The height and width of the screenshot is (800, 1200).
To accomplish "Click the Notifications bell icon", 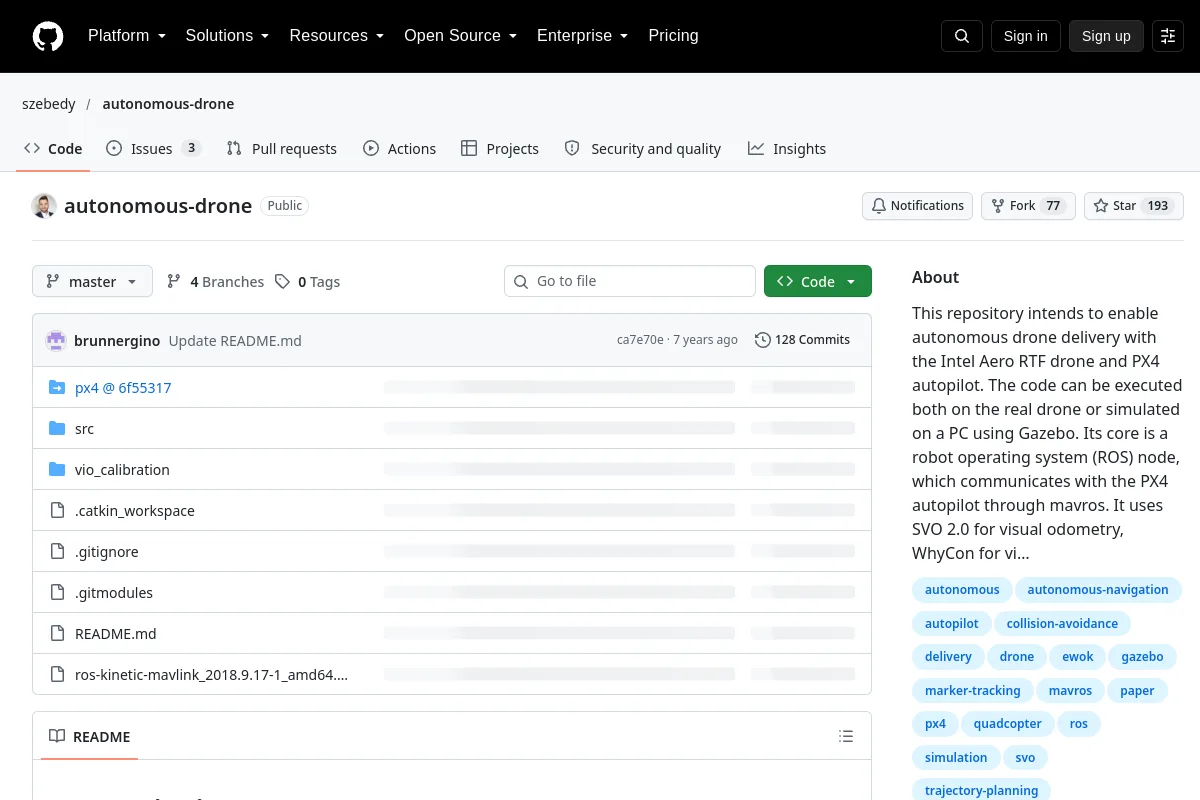I will 879,206.
